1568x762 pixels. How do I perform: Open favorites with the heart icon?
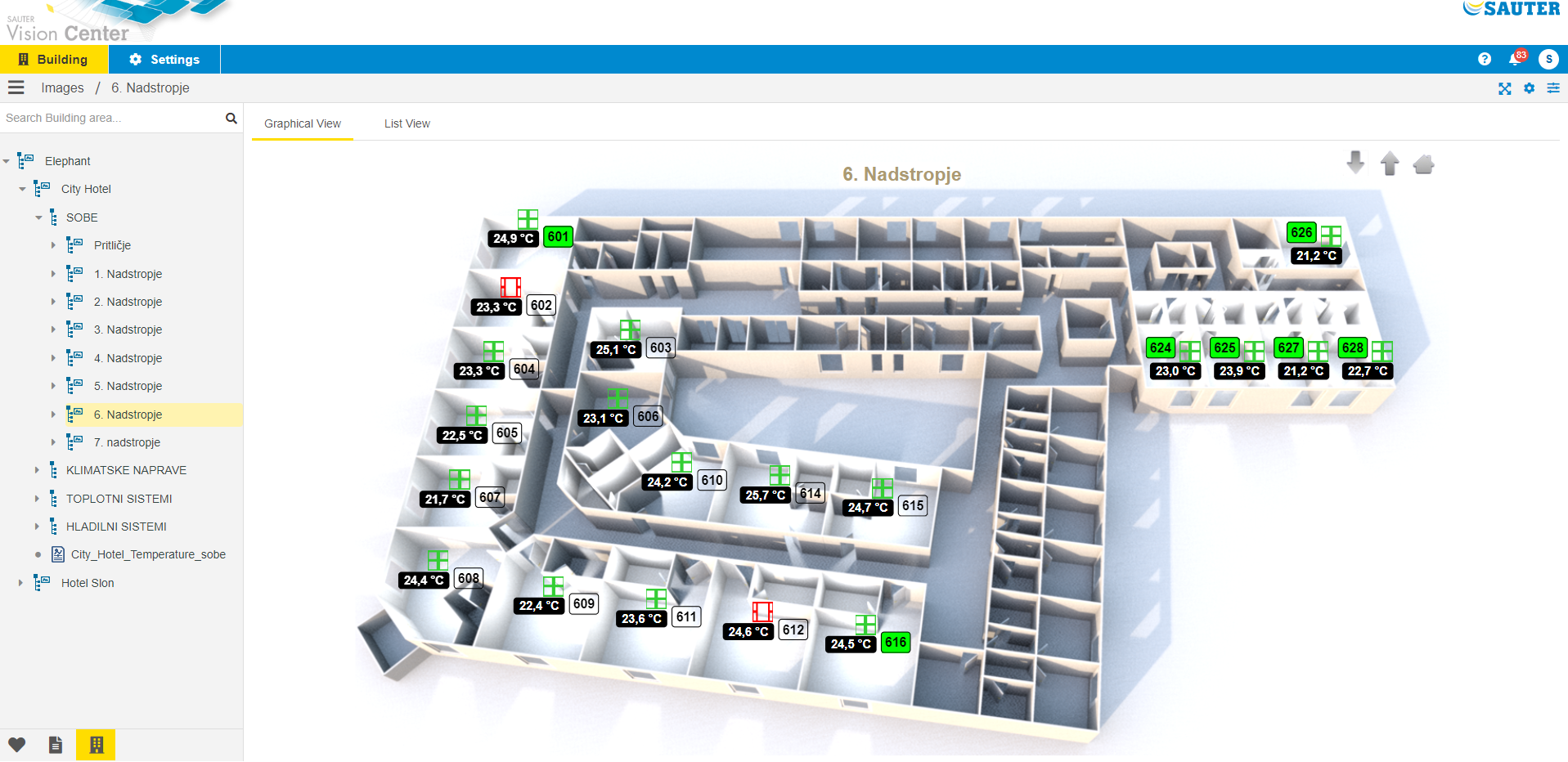click(x=17, y=745)
